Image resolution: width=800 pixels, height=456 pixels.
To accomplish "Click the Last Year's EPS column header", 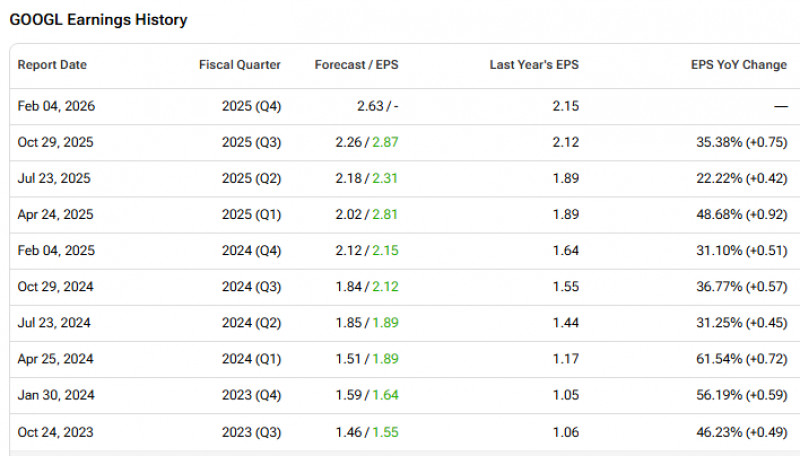I will pyautogui.click(x=534, y=65).
